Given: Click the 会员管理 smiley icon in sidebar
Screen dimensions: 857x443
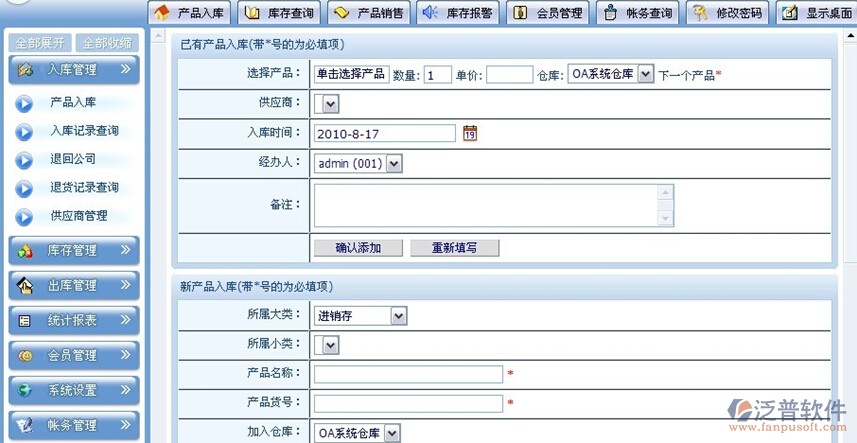Looking at the screenshot, I should coord(25,356).
